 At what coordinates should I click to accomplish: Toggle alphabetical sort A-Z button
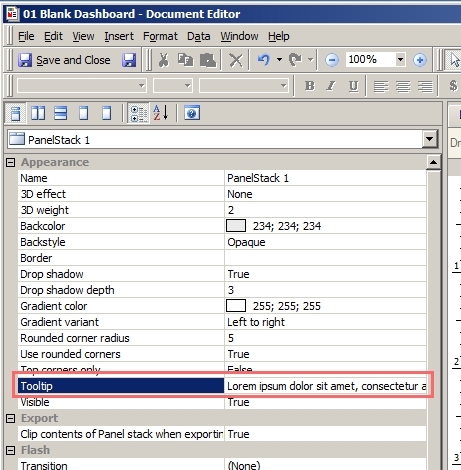tap(161, 113)
